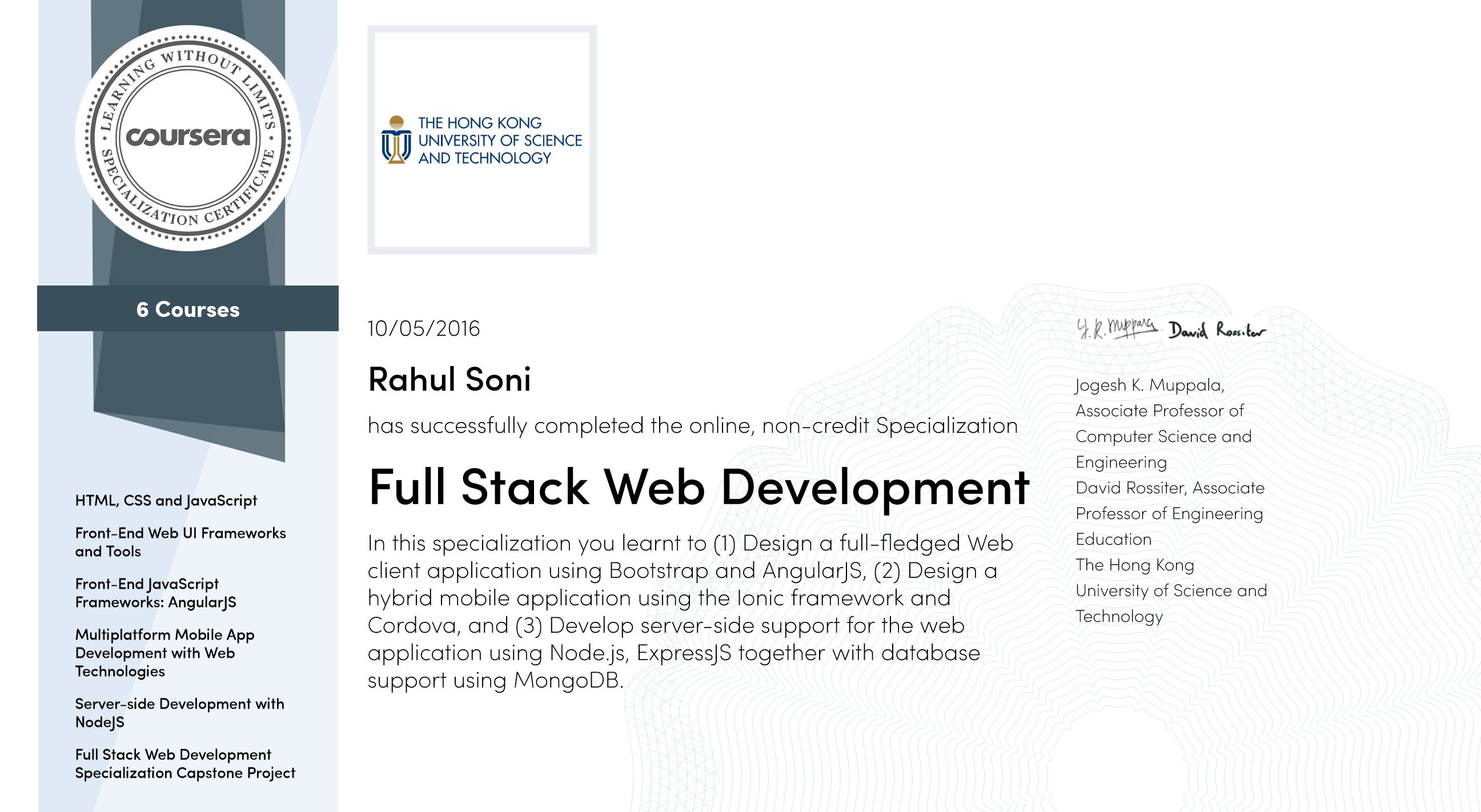Click the Coursera logo in seal
Screen dimensions: 1481x812
pyautogui.click(x=188, y=137)
